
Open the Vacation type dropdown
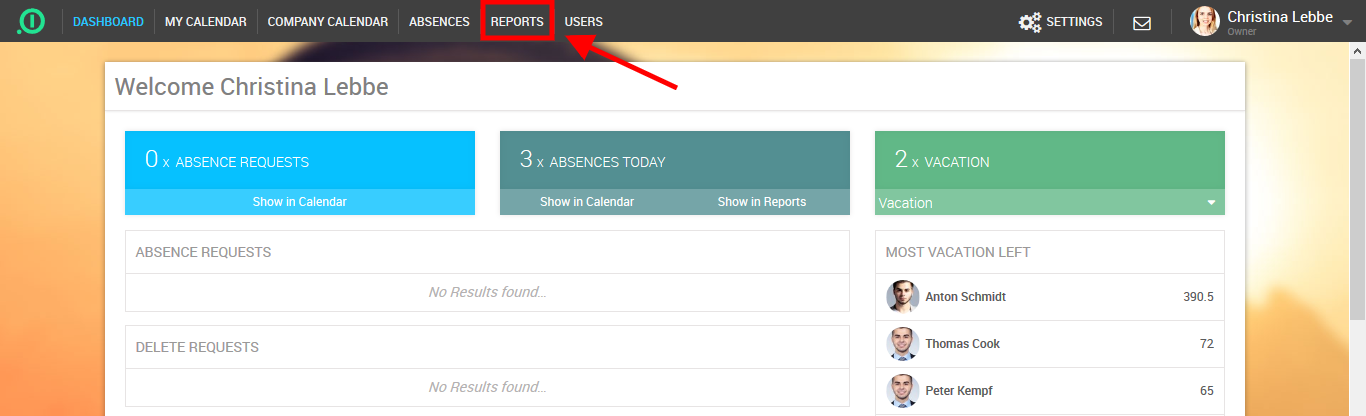tap(1049, 203)
